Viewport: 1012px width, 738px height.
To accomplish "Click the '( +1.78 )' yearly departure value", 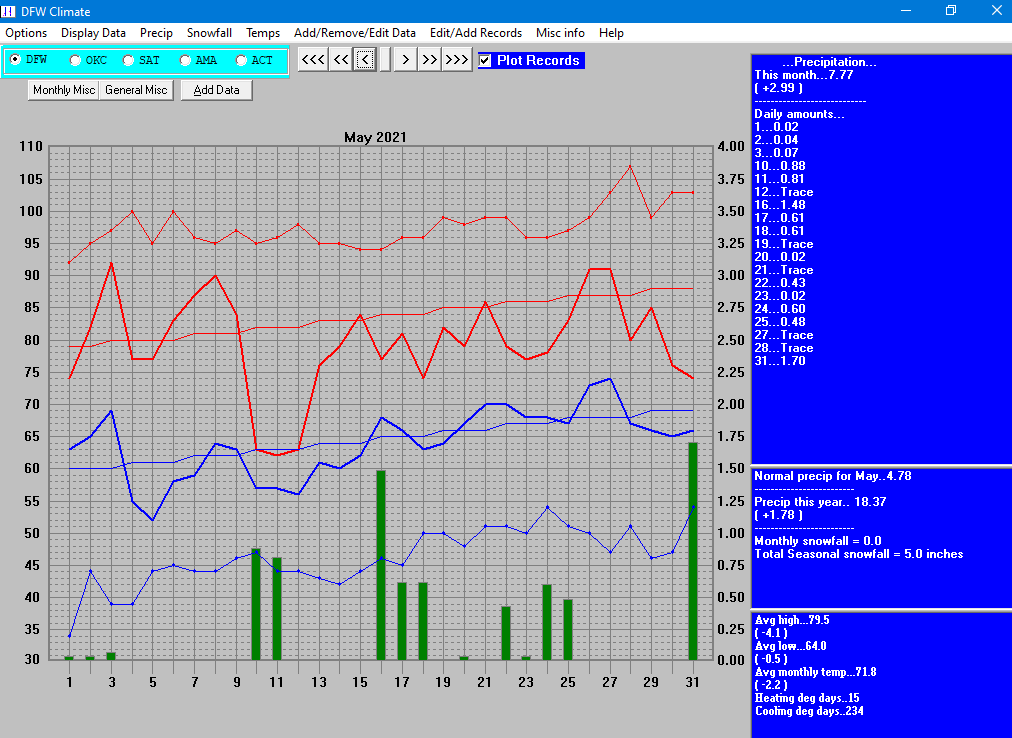I will (778, 515).
